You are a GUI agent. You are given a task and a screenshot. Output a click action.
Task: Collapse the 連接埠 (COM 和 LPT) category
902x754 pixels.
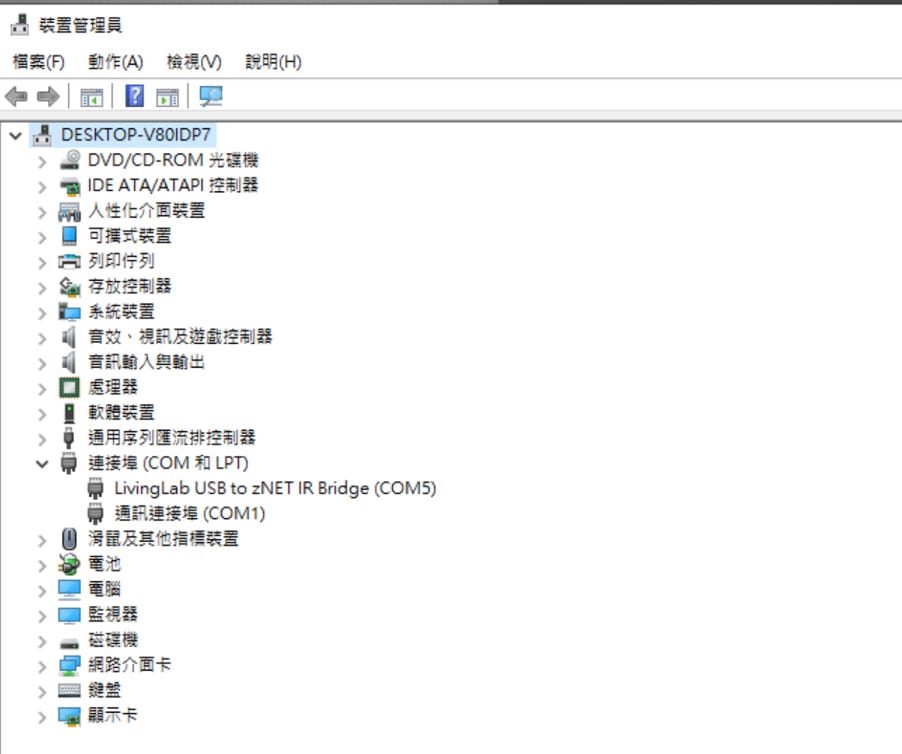click(42, 464)
